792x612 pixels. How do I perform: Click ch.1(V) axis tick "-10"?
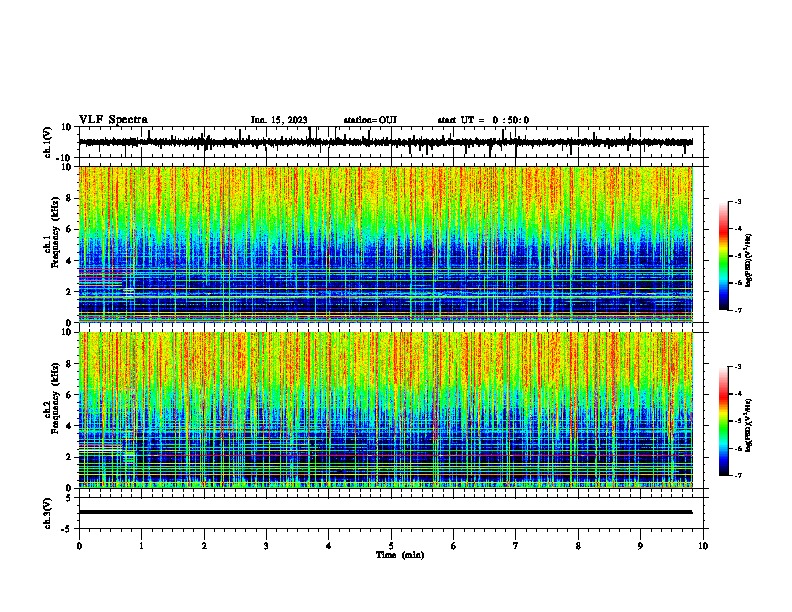tap(64, 158)
